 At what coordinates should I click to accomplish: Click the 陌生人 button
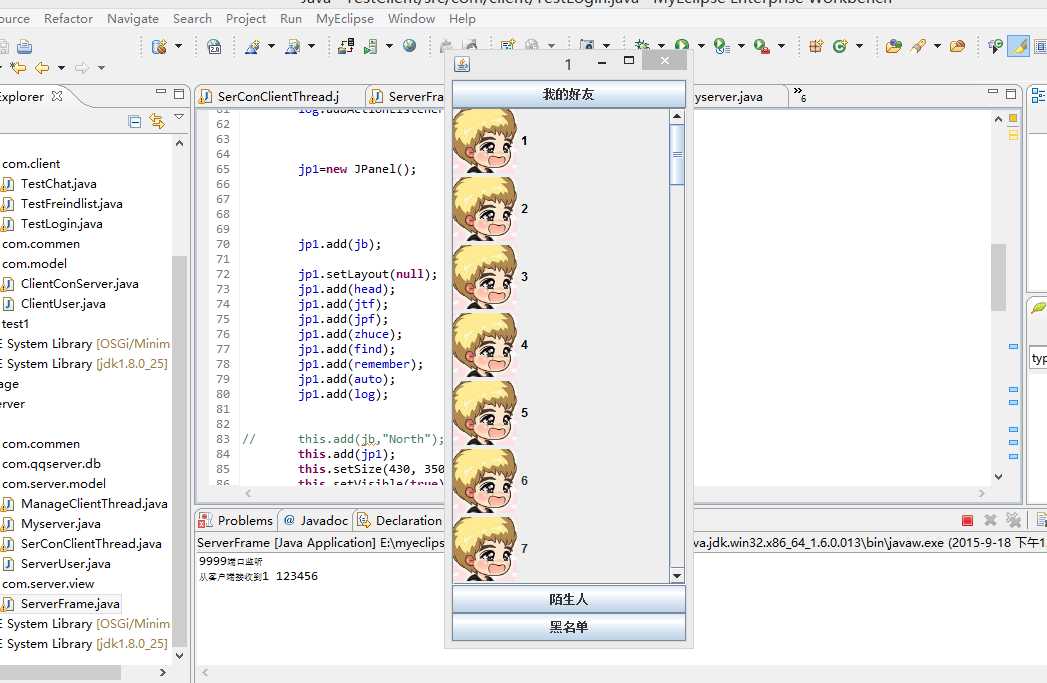pyautogui.click(x=568, y=599)
